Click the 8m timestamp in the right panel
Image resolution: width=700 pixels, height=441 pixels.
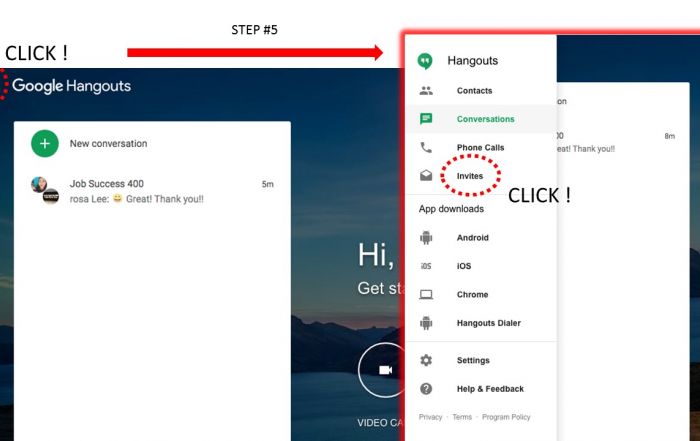[x=669, y=136]
